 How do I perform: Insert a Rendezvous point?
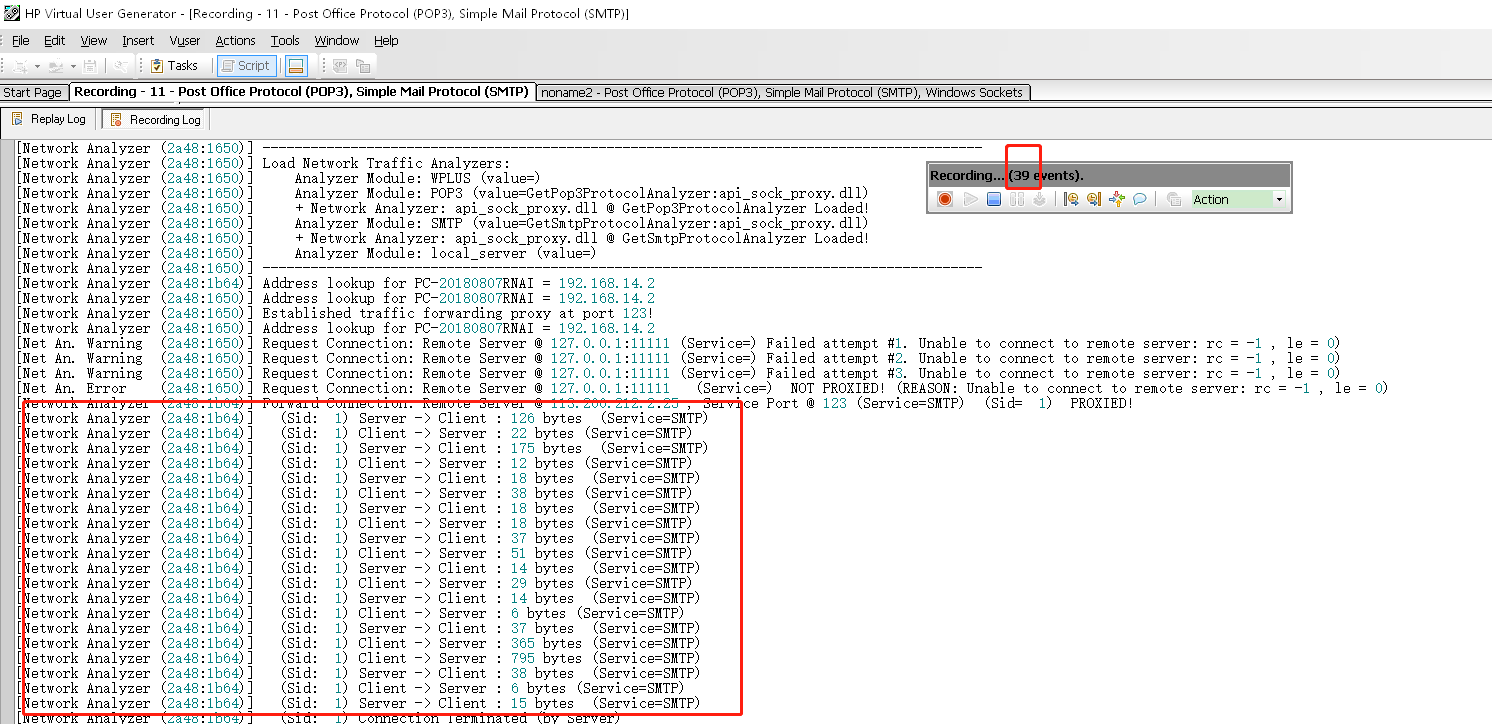click(1117, 199)
